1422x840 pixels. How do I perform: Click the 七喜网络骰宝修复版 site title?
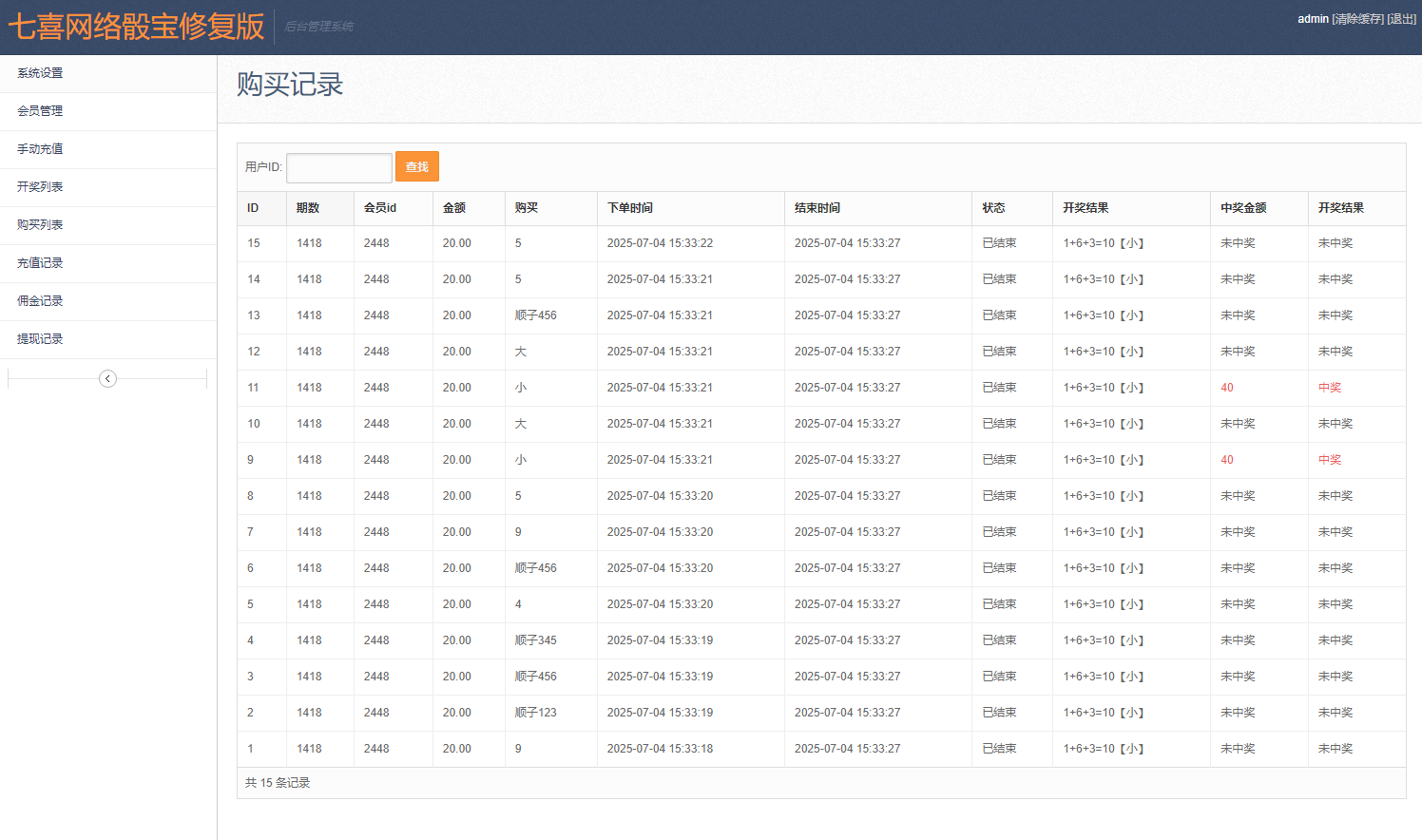pyautogui.click(x=136, y=27)
